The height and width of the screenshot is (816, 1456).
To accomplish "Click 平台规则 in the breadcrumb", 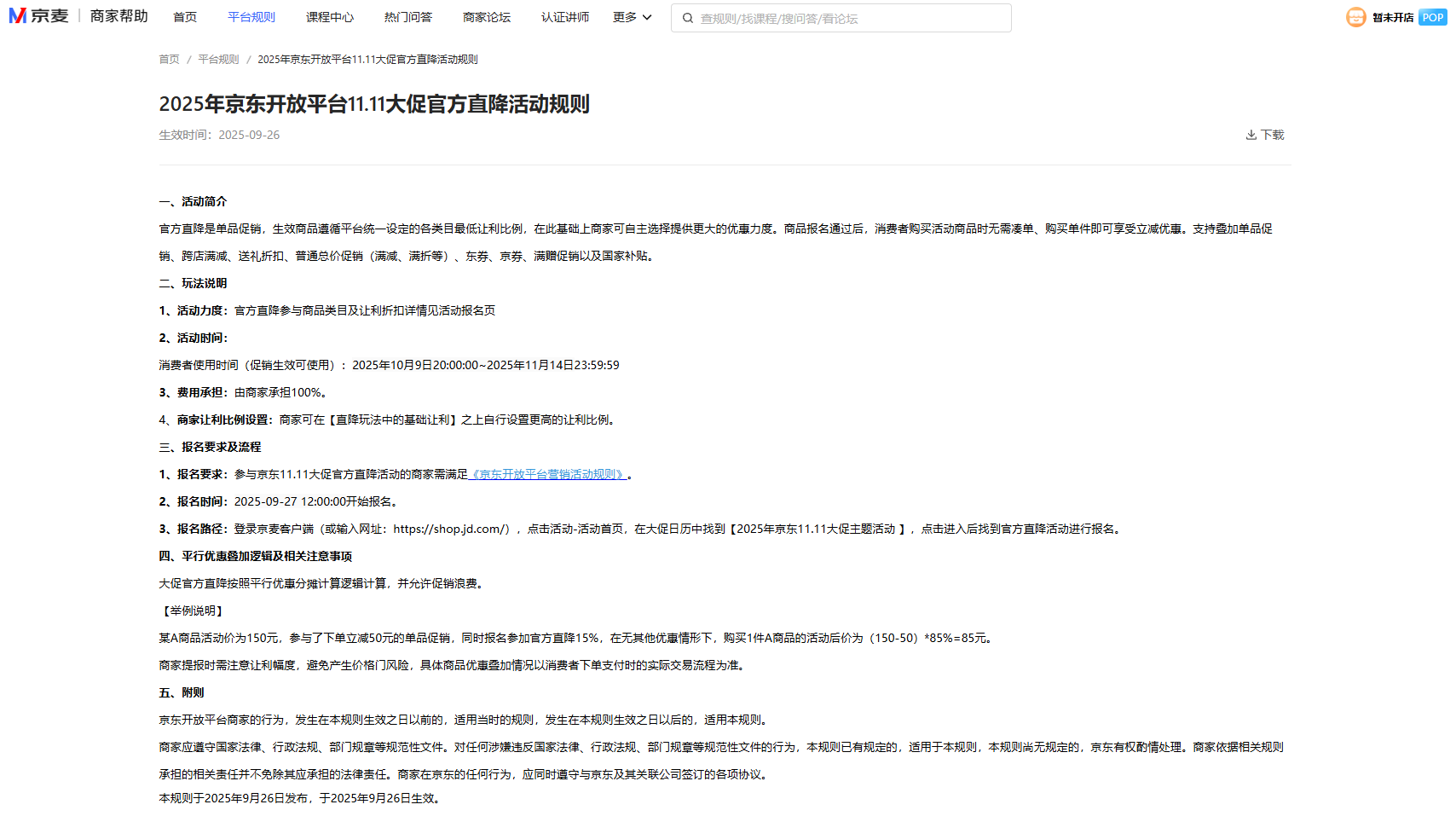I will (218, 60).
